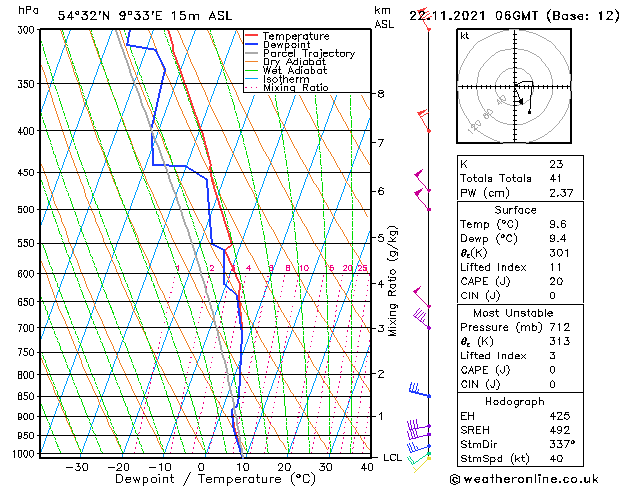This screenshot has width=629, height=486.
Task: Click the 'Surface' section header
Action: tap(515, 210)
